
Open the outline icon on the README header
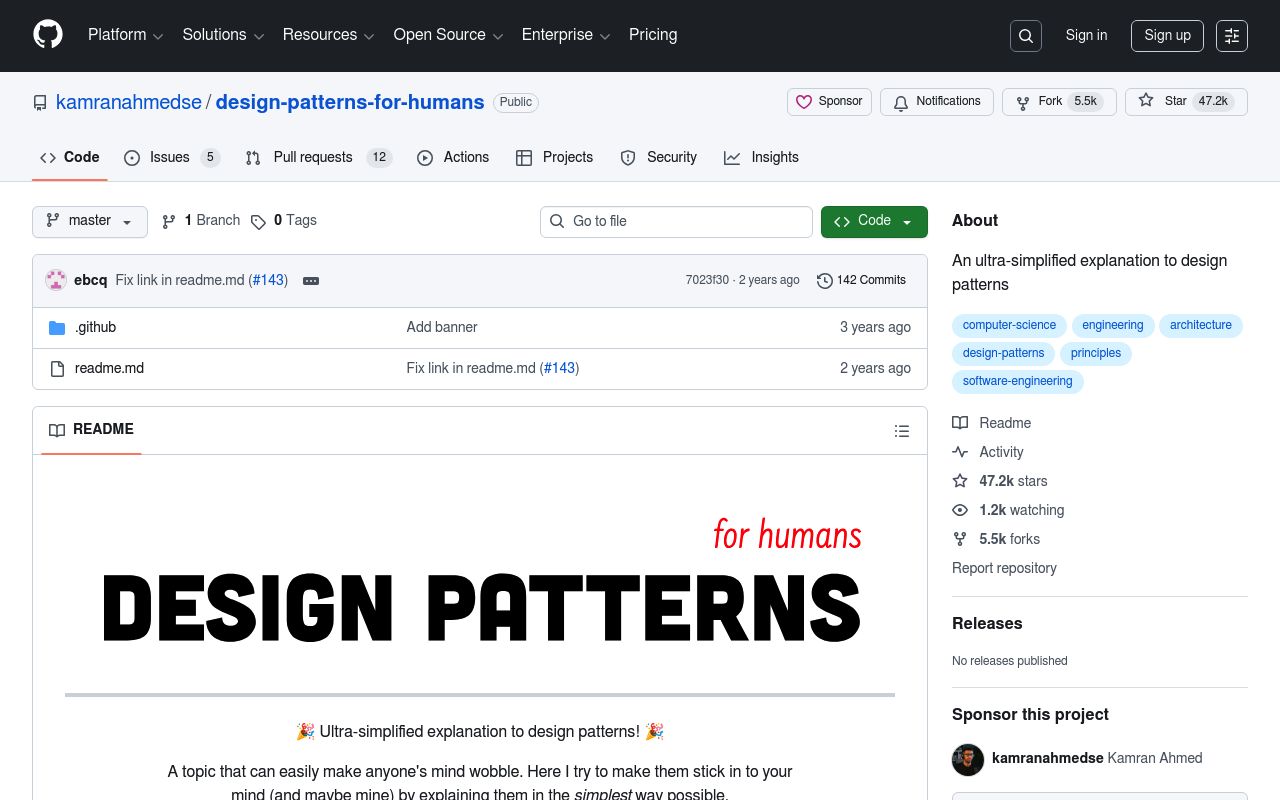tap(902, 431)
